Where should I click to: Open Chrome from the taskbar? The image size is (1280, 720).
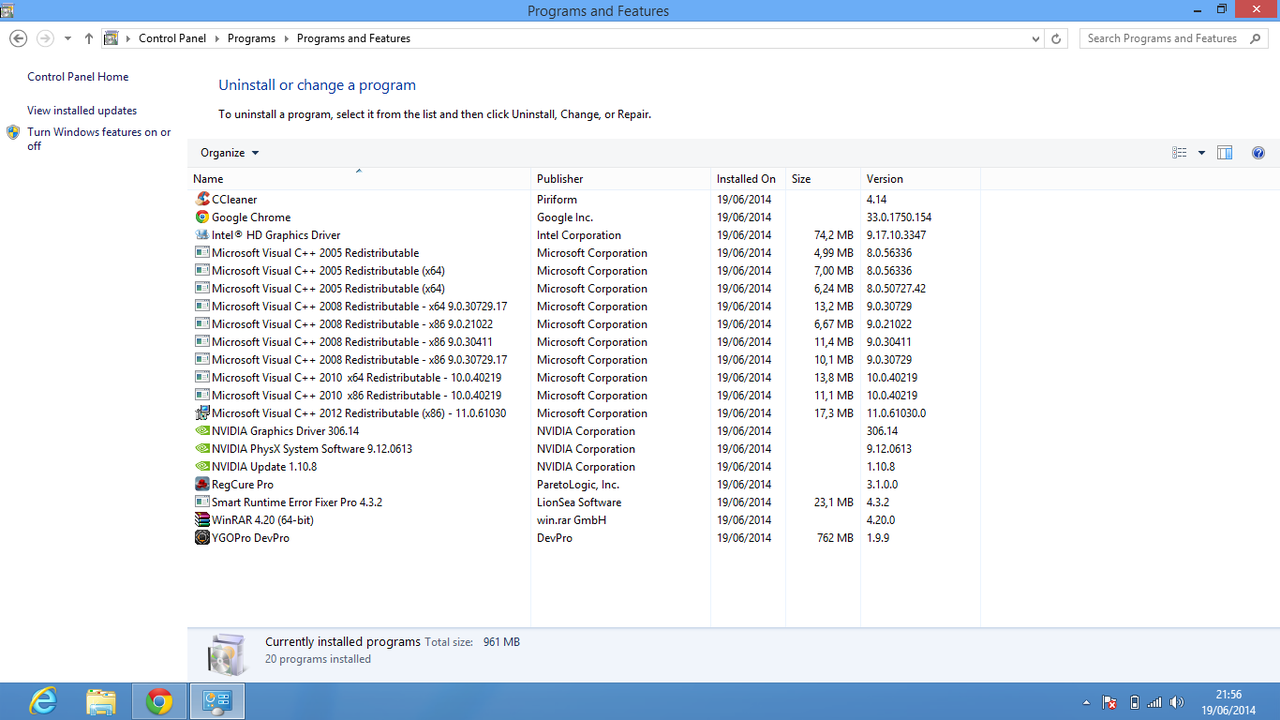[158, 702]
